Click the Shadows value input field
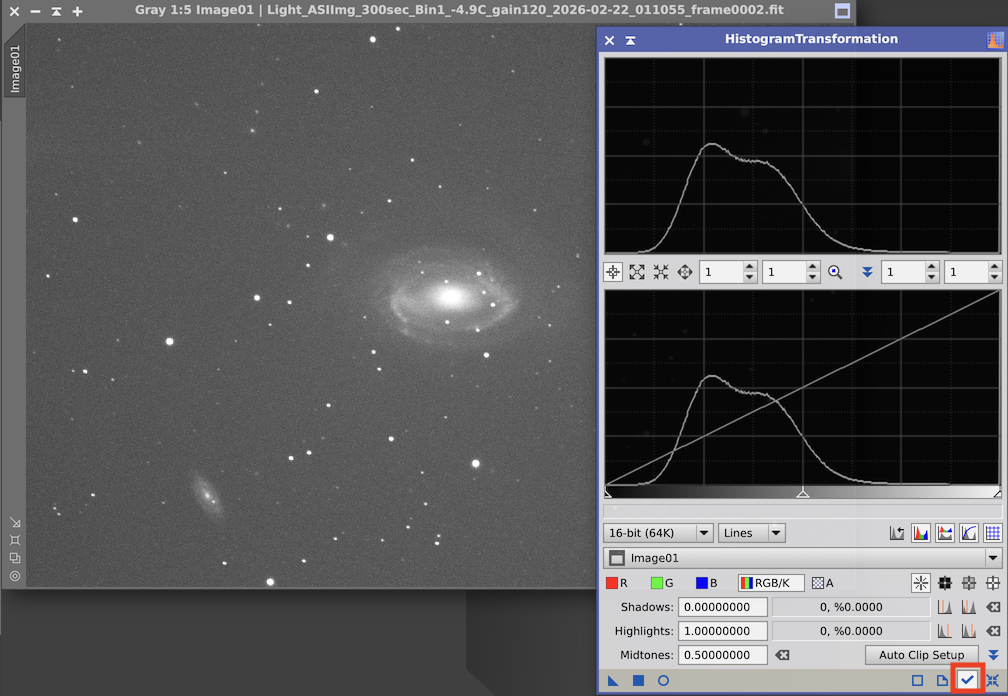Image resolution: width=1008 pixels, height=696 pixels. click(x=722, y=607)
